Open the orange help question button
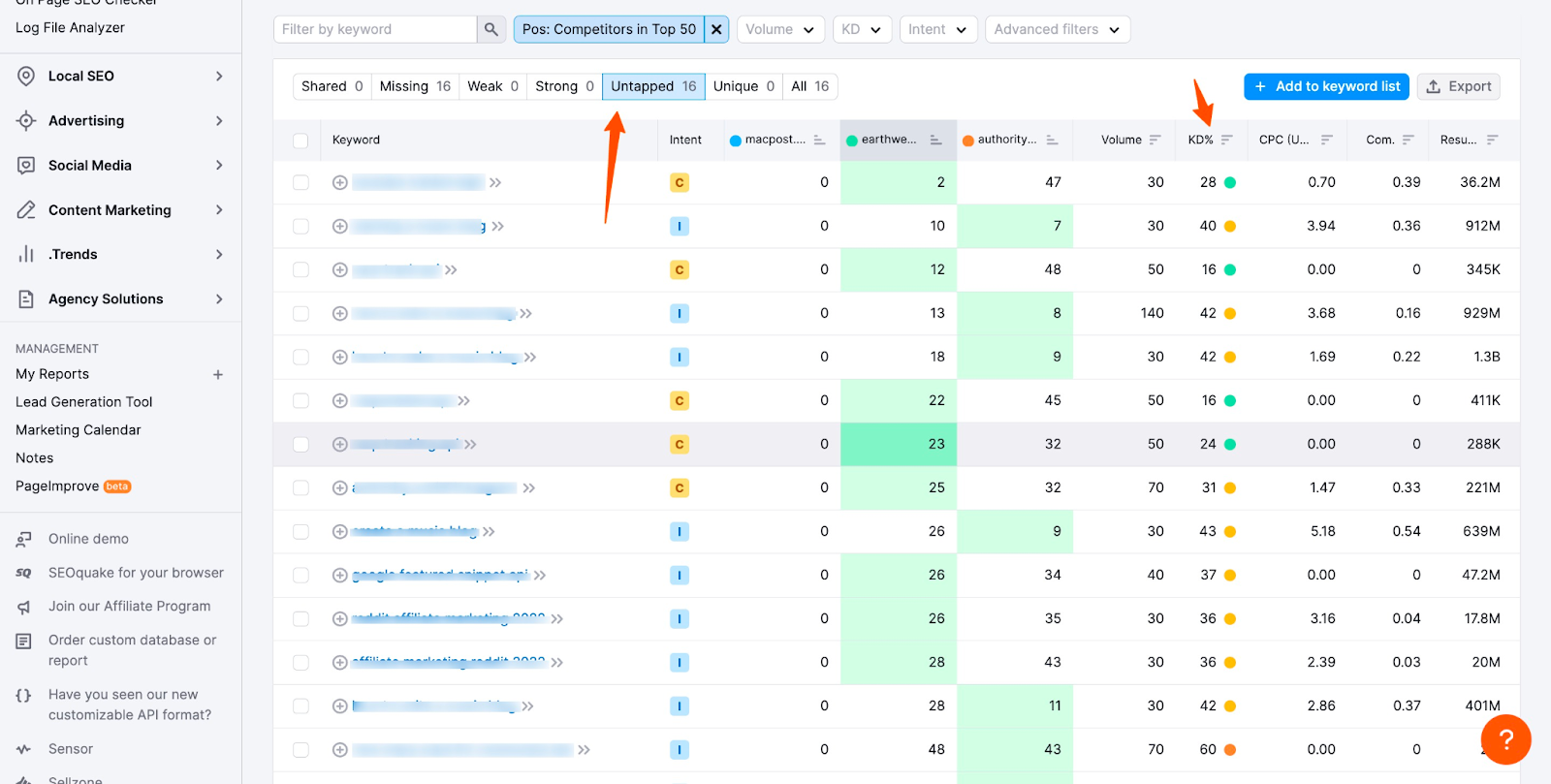 [x=1505, y=739]
